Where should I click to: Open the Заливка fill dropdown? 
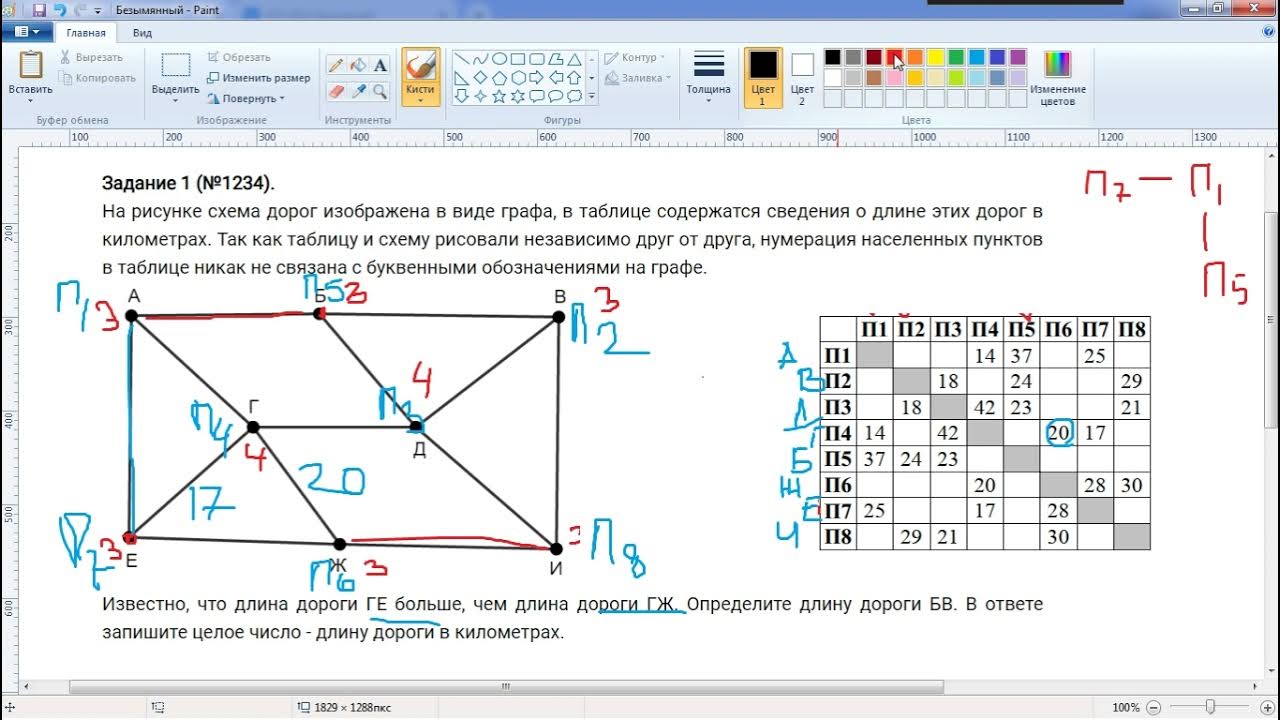coord(638,78)
